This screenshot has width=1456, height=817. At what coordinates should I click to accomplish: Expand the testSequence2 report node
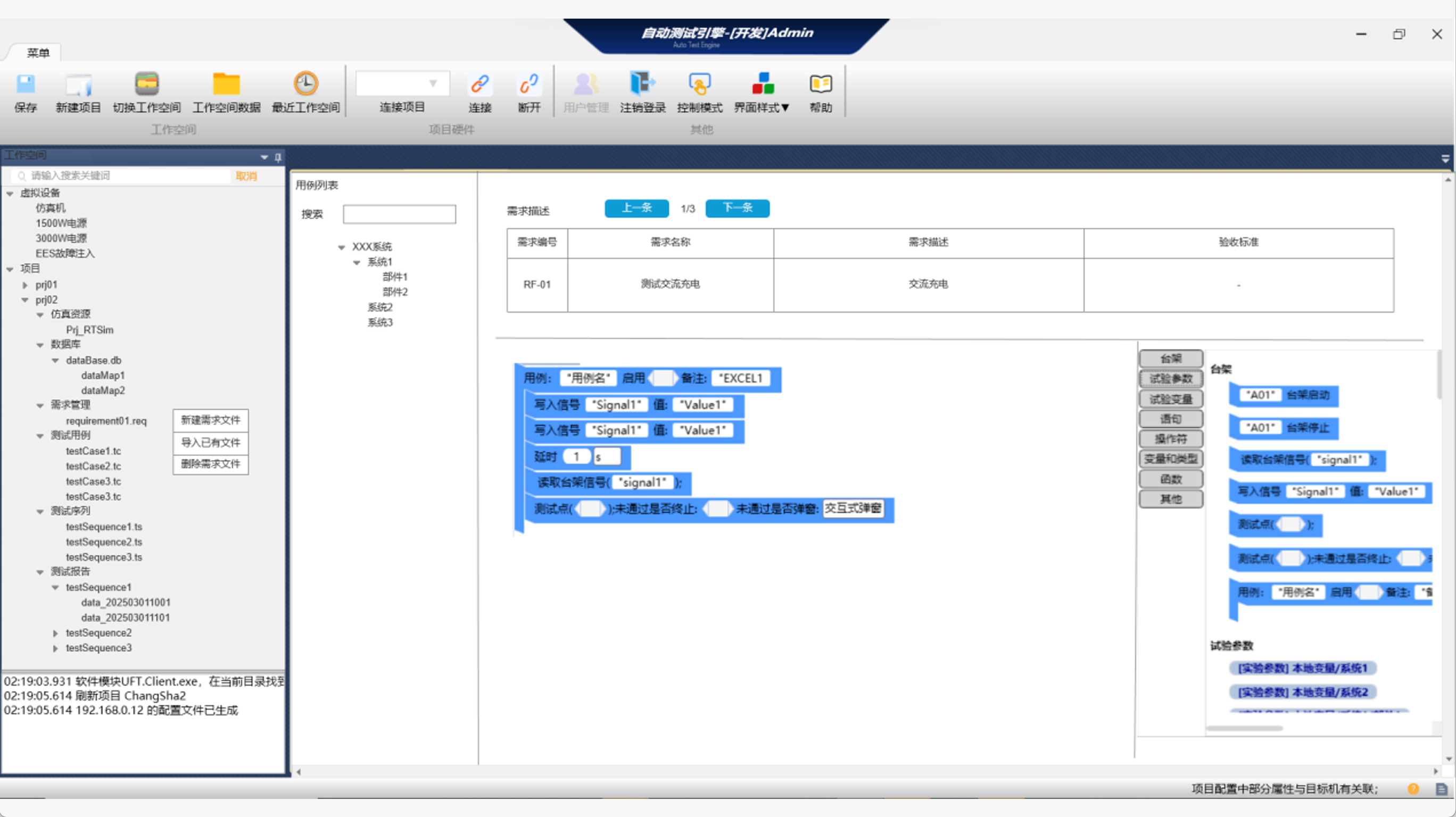point(55,633)
